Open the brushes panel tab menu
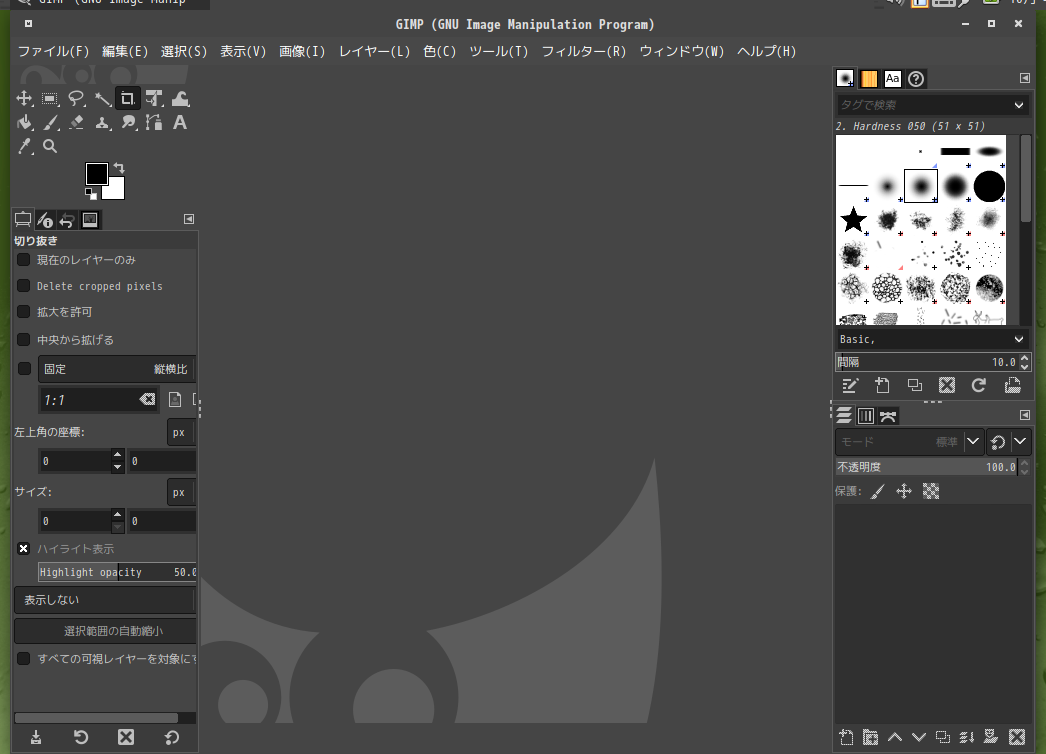Image resolution: width=1046 pixels, height=754 pixels. click(1025, 78)
